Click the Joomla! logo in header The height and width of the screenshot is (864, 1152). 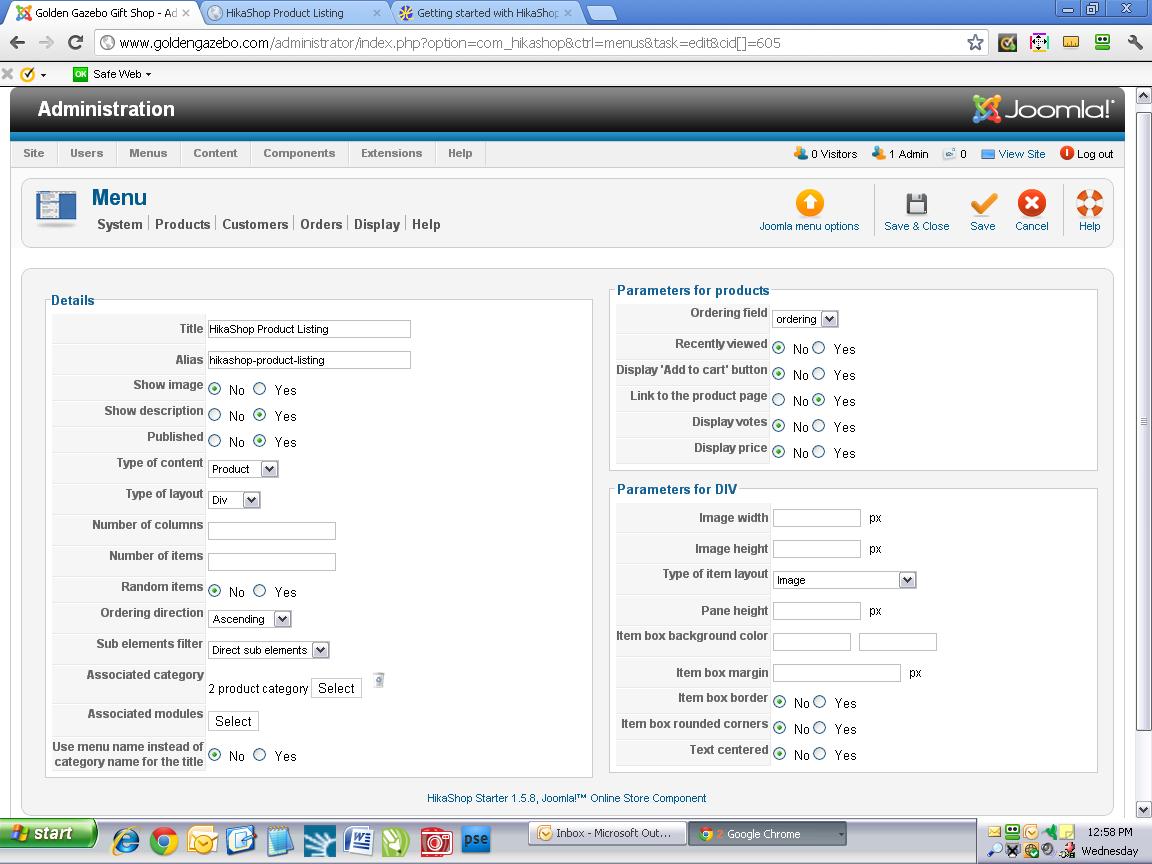(x=1043, y=109)
